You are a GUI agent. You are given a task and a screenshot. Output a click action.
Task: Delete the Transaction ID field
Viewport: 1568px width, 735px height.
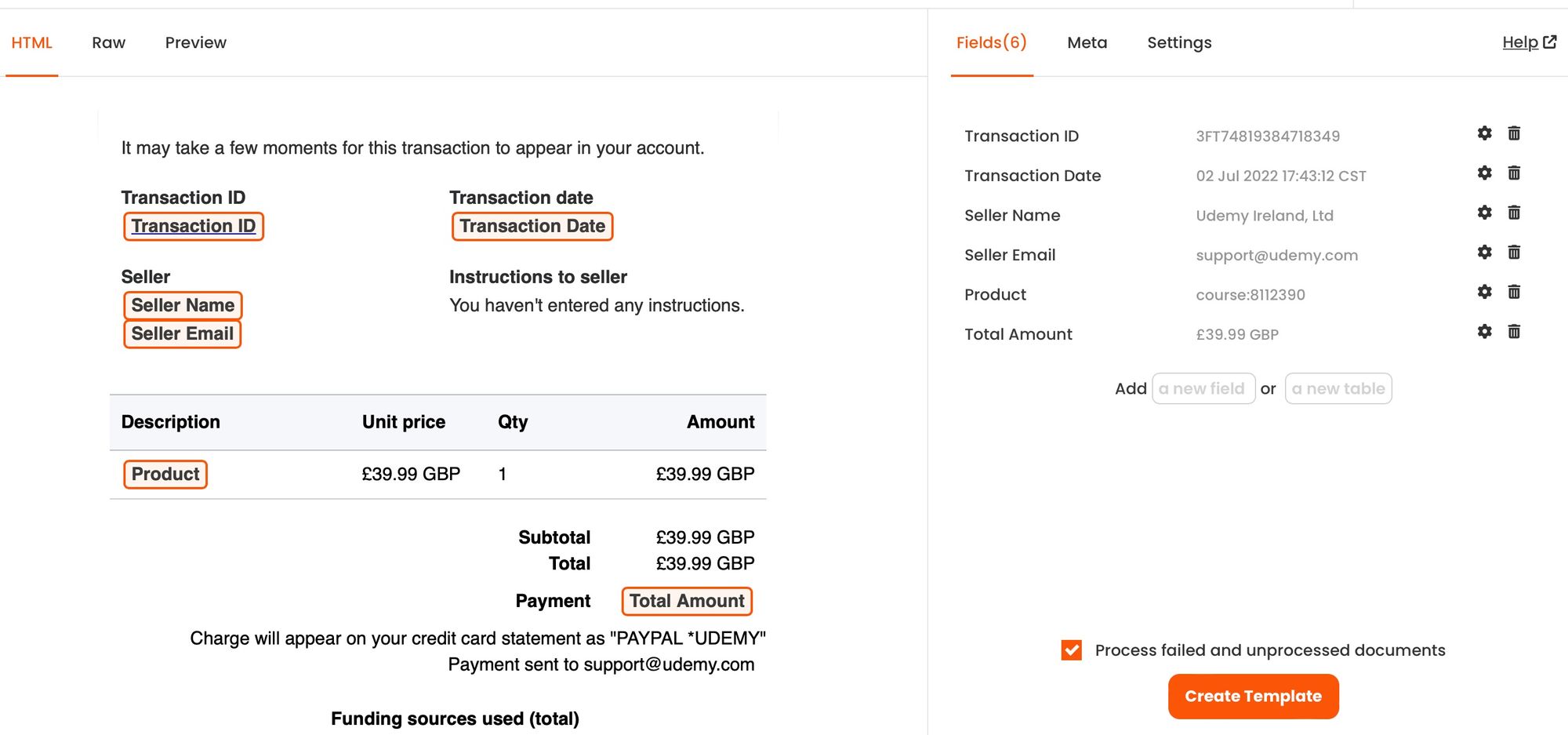(1514, 133)
